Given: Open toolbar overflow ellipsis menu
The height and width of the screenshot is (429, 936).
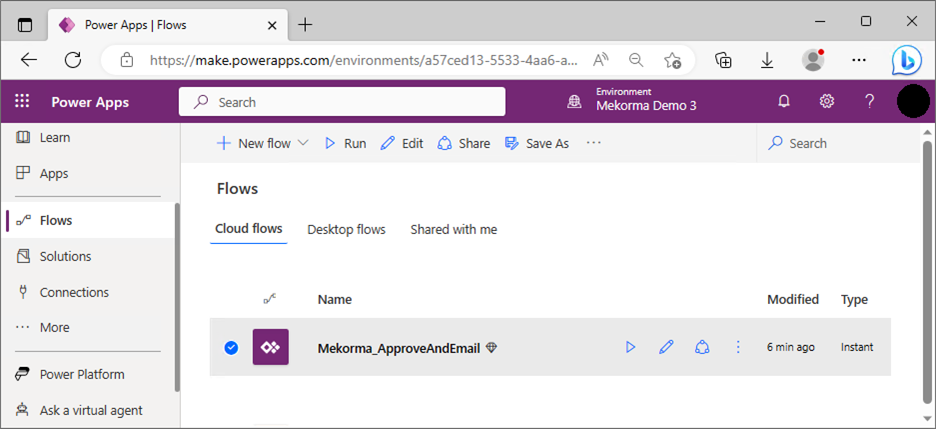Looking at the screenshot, I should 594,144.
